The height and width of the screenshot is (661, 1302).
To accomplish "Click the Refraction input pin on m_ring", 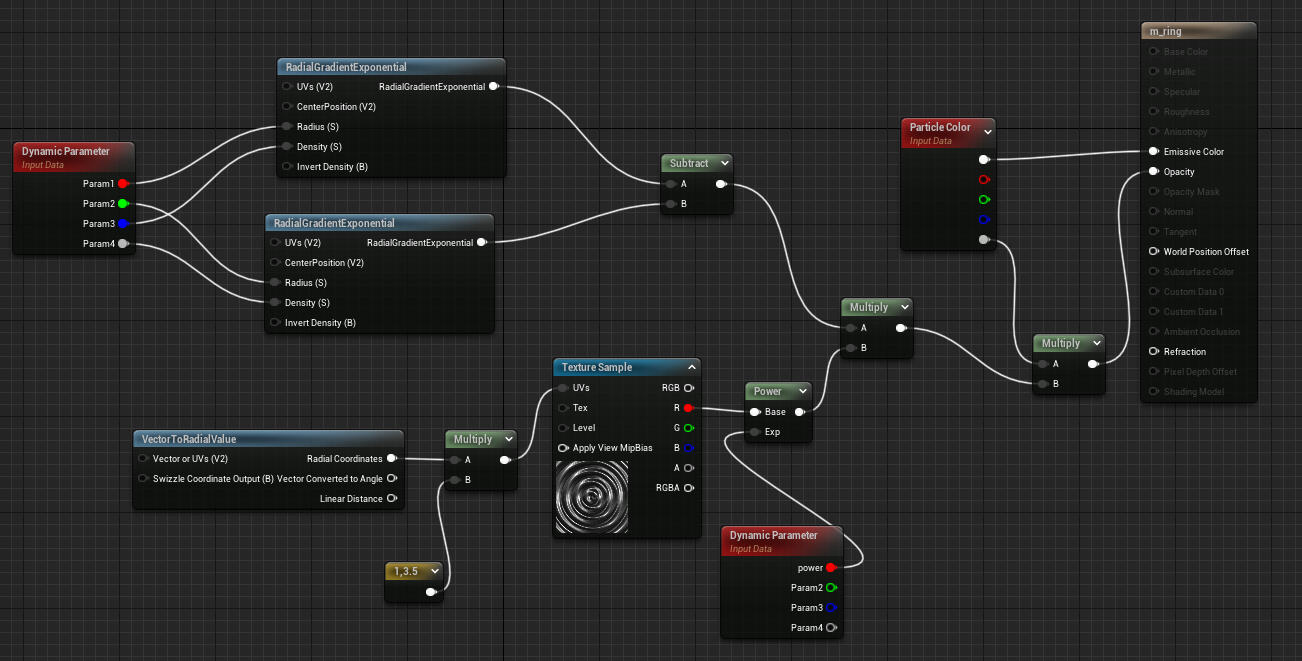I will 1154,352.
